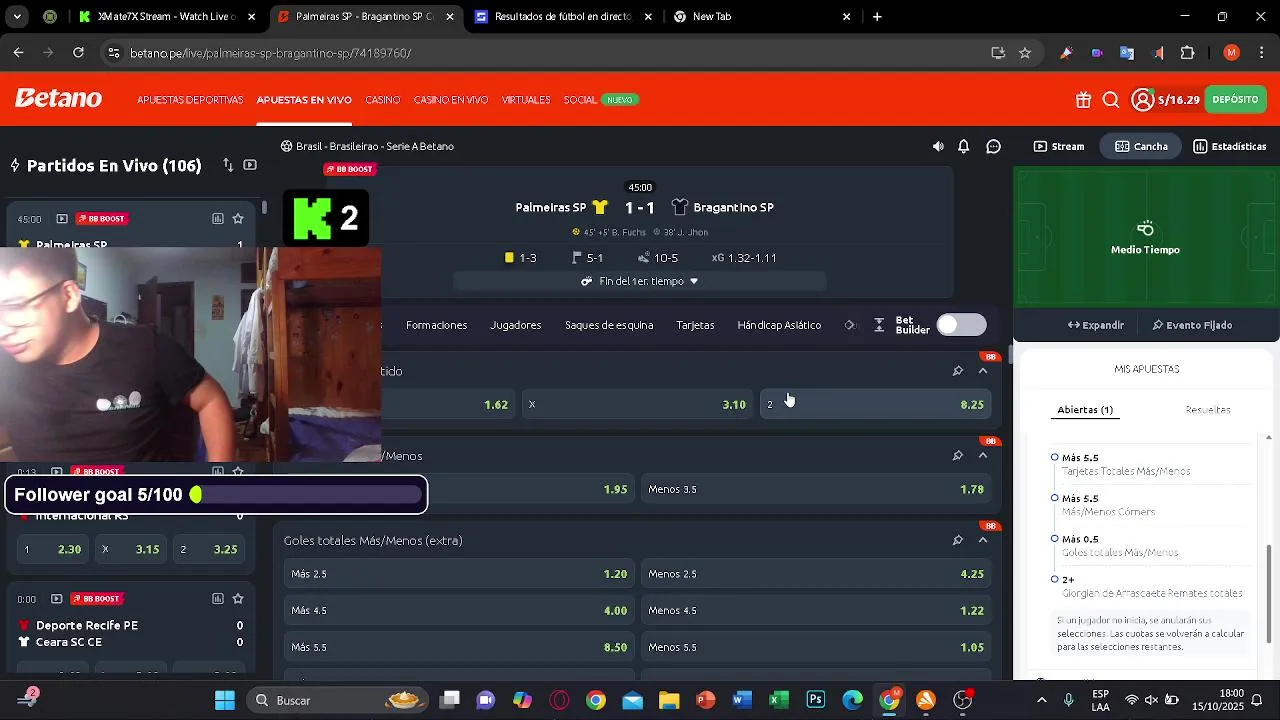Click the Betano logo
This screenshot has height=720, width=1280.
(x=58, y=99)
